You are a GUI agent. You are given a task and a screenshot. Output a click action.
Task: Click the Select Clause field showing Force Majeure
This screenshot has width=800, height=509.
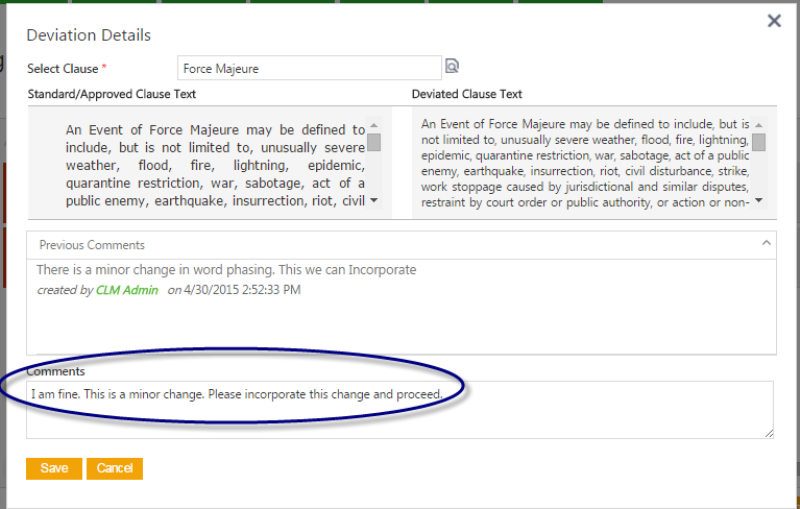click(309, 68)
